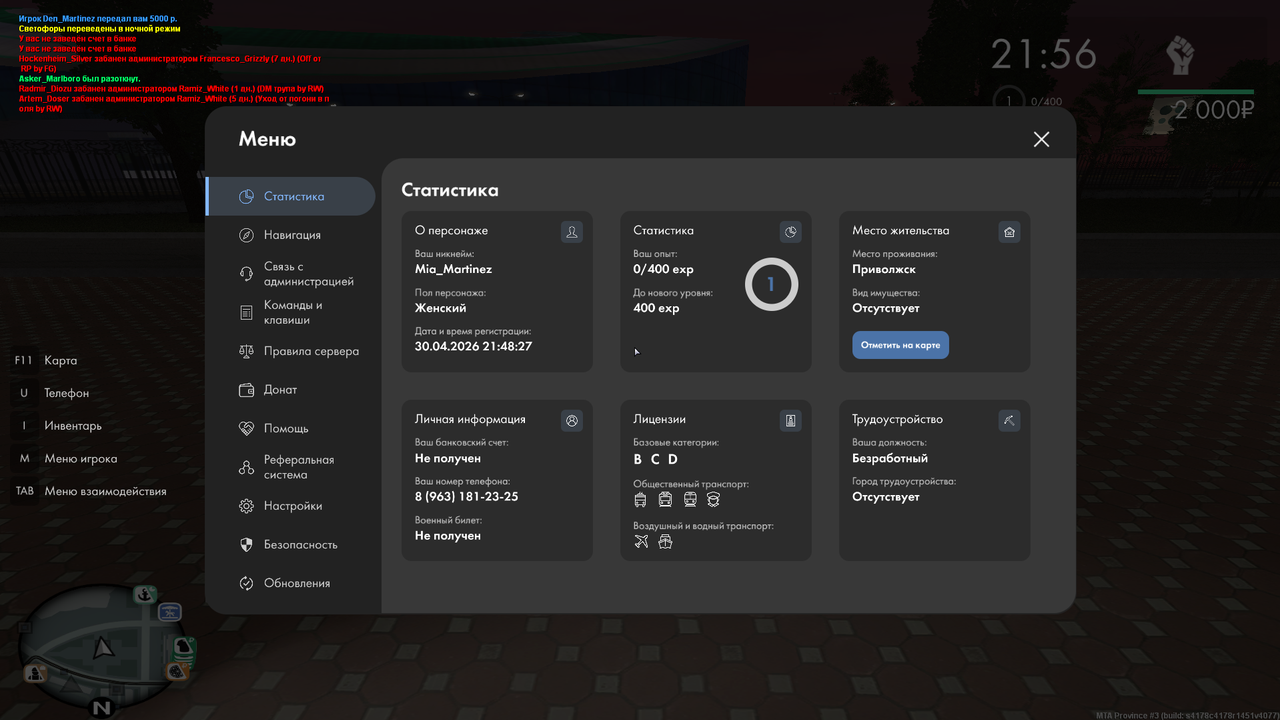Select the Безопасность menu item
Viewport: 1280px width, 720px height.
(x=291, y=545)
